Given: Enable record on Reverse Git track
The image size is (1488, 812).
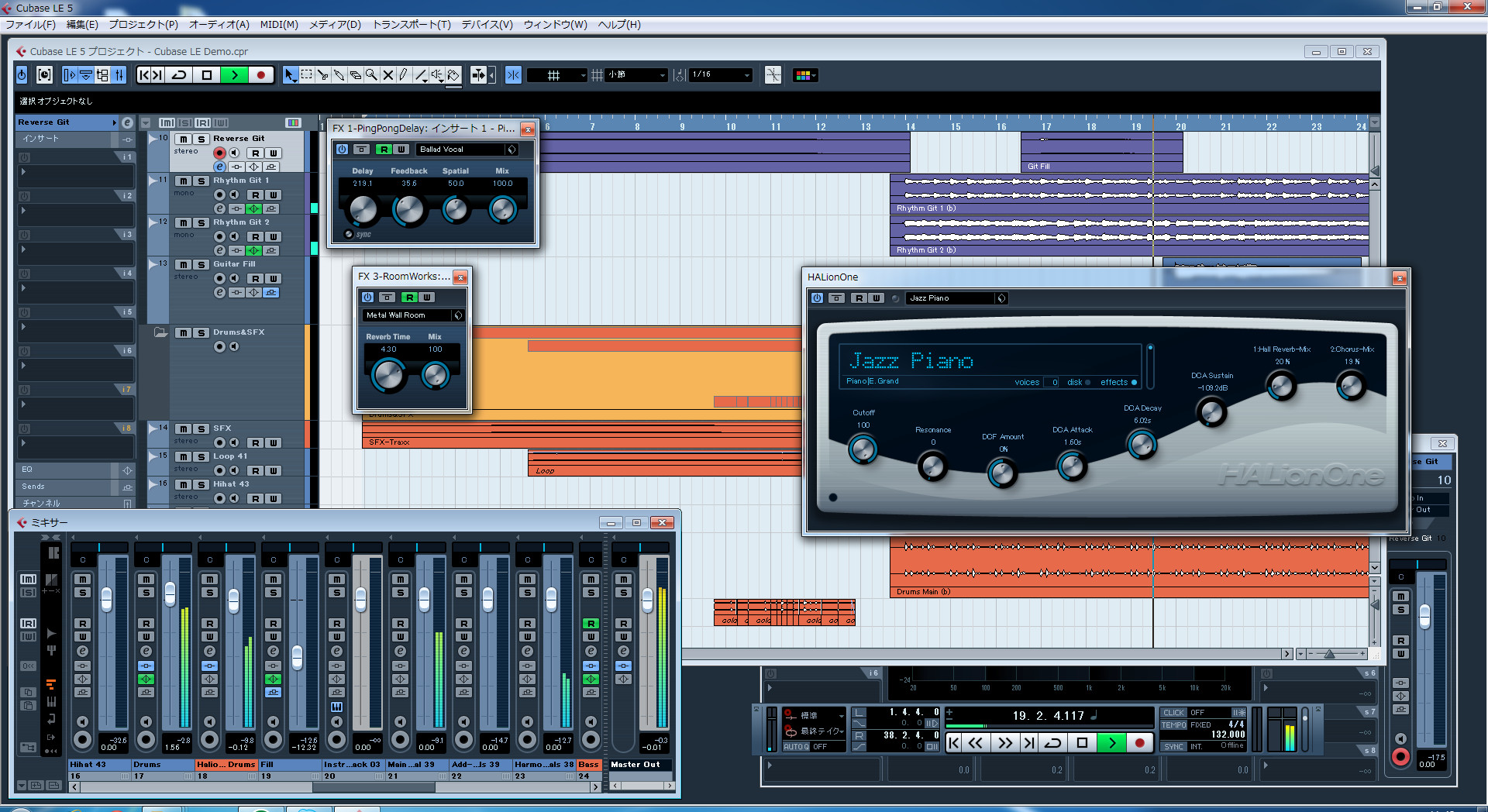Looking at the screenshot, I should click(x=219, y=153).
